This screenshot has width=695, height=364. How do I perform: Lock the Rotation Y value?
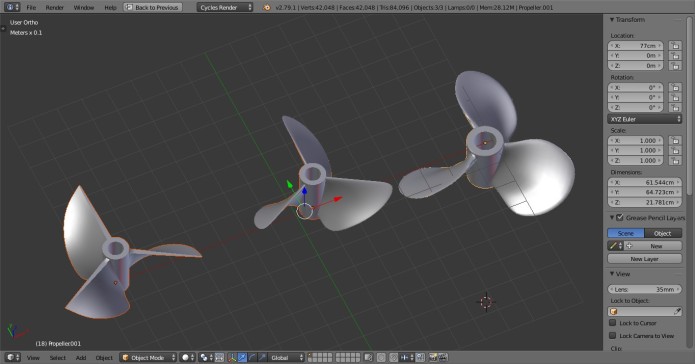click(675, 98)
